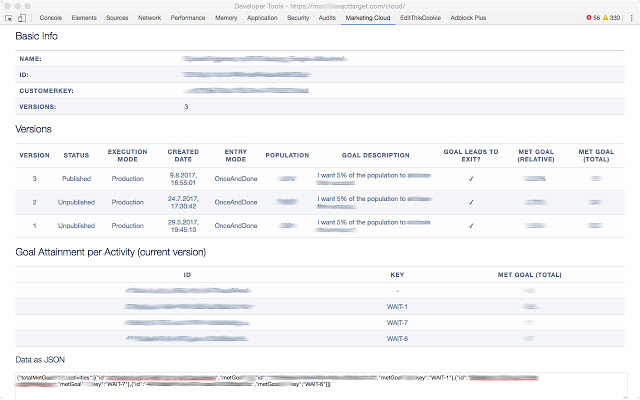Click the Published status of version 3
The width and height of the screenshot is (640, 400).
pos(77,178)
